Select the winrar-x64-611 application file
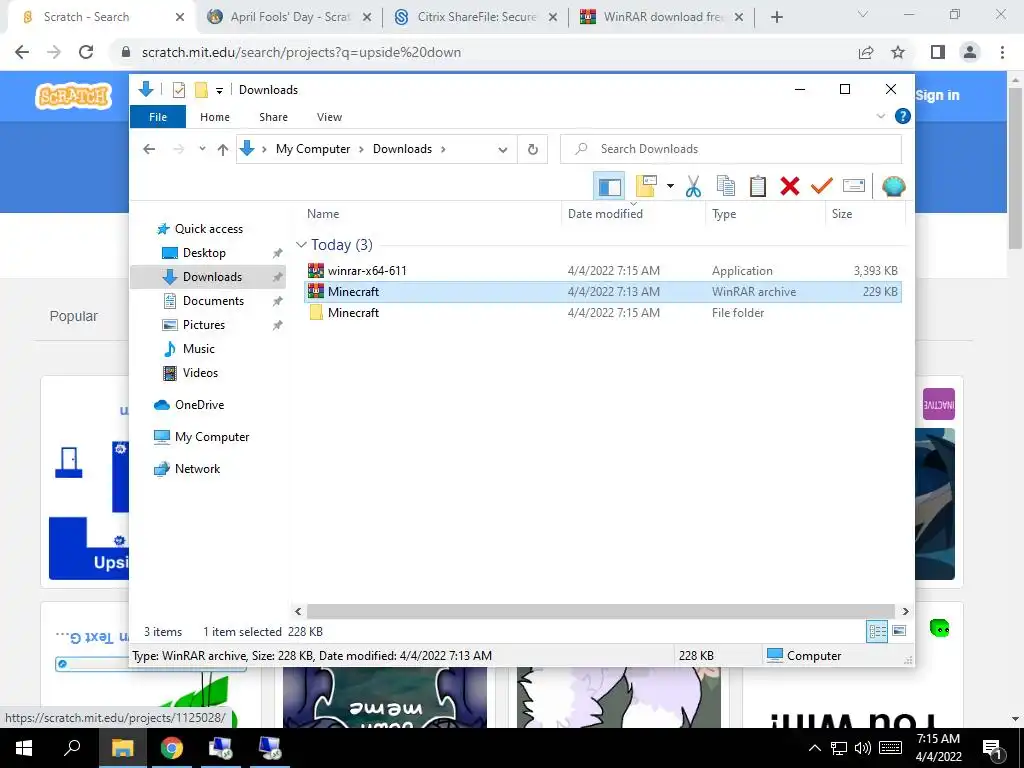 [603, 270]
